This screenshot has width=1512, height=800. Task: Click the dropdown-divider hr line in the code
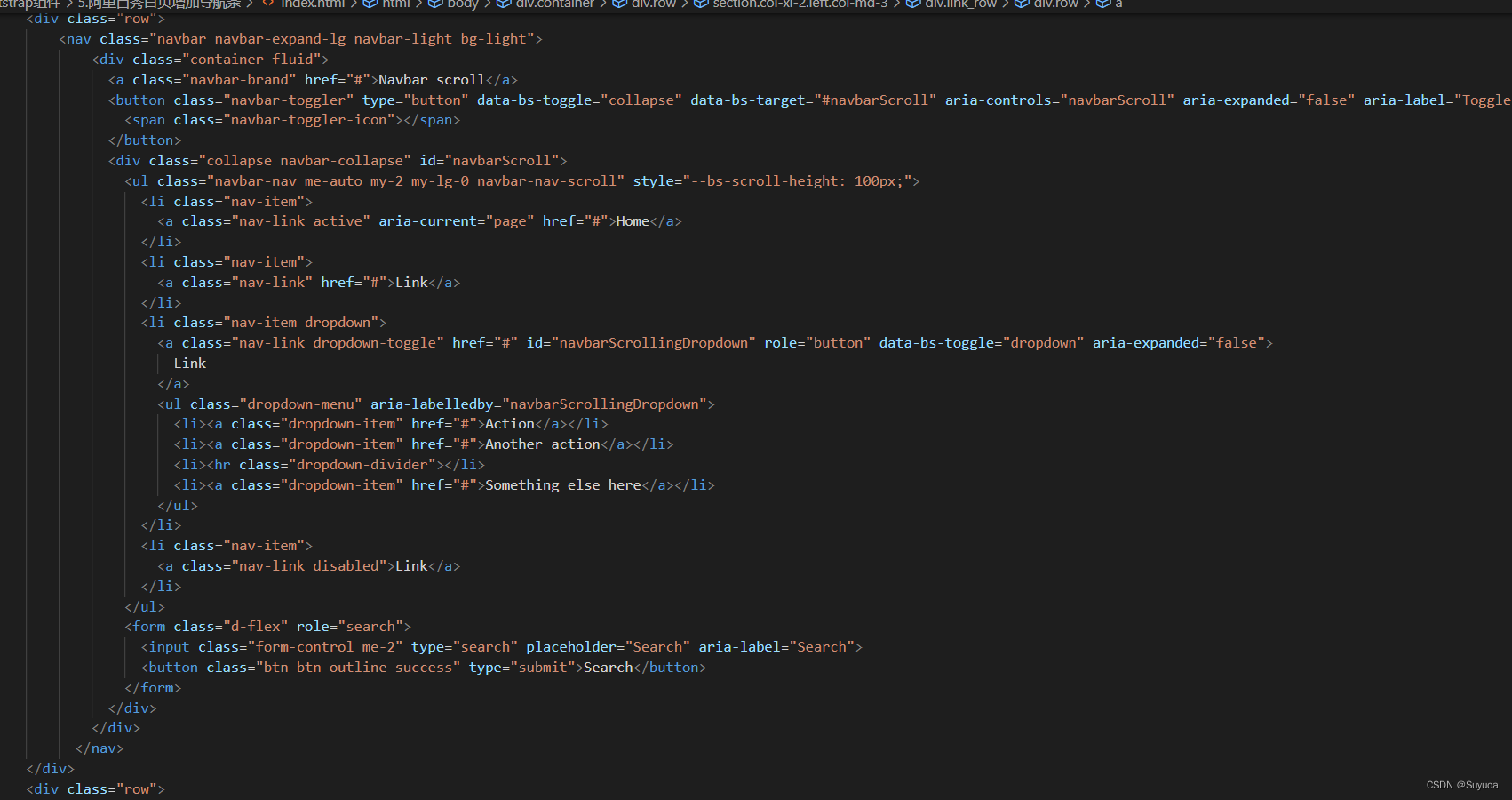coord(362,464)
